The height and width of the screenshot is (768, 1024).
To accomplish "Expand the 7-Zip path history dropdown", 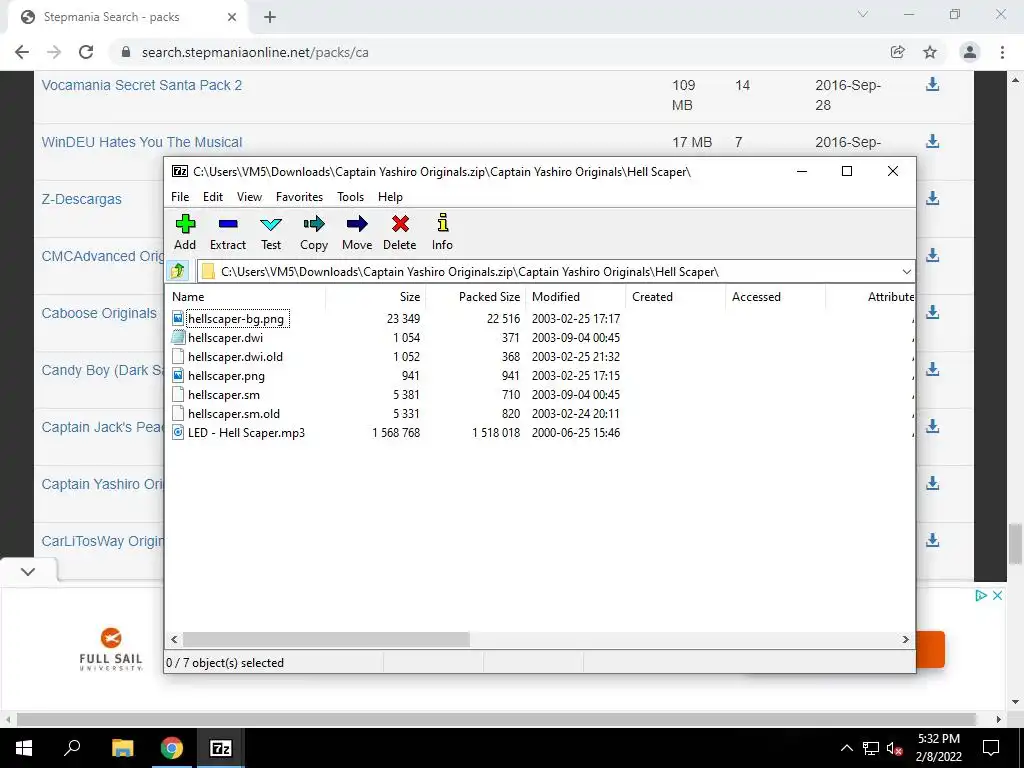I will click(x=906, y=272).
